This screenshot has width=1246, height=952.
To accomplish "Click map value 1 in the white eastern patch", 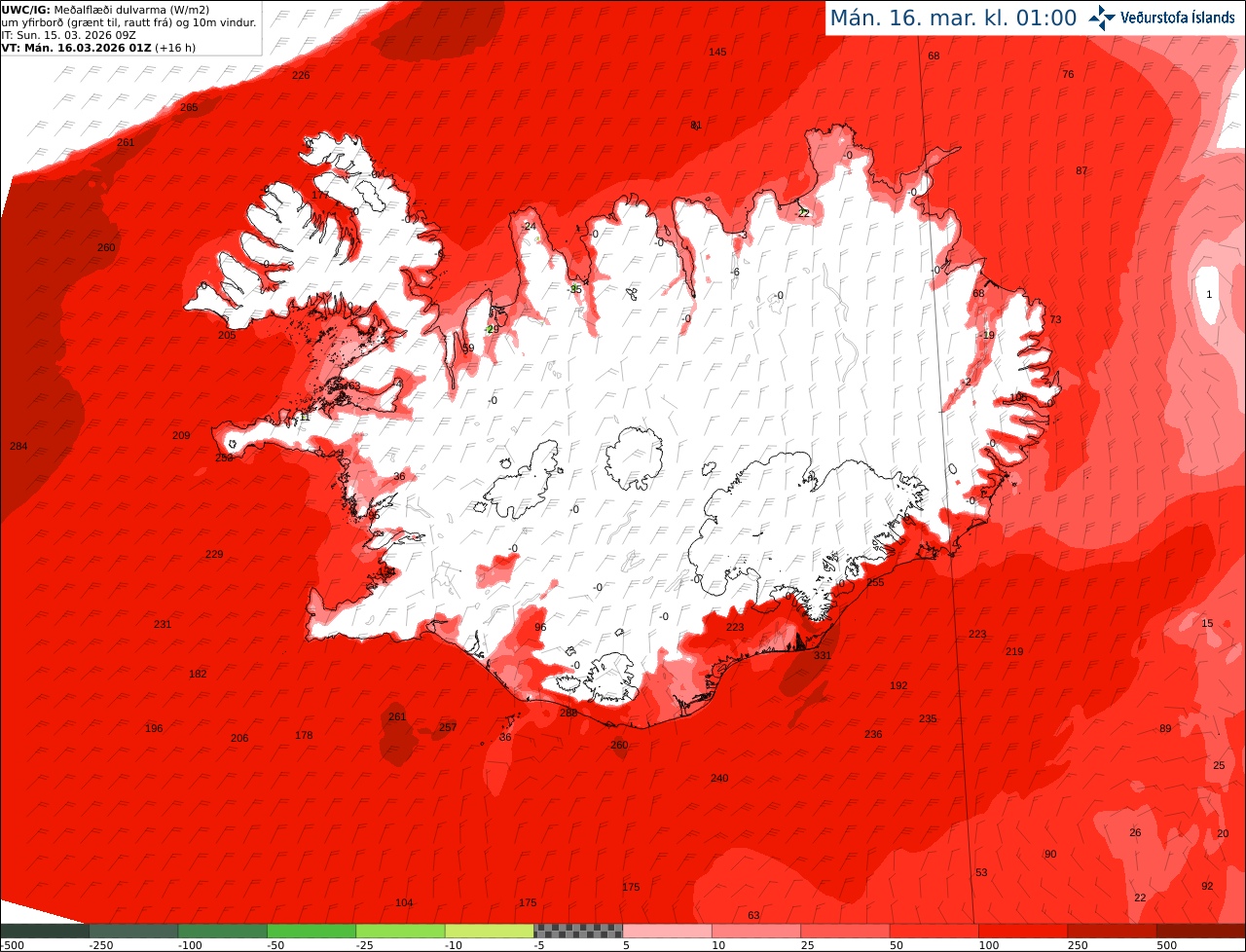I will coord(1210,294).
